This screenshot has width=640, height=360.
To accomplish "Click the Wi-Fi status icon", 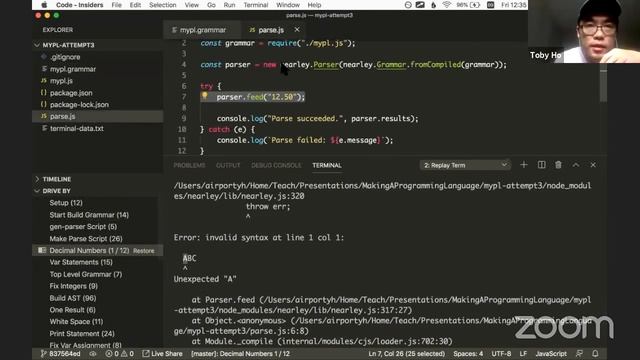I will pyautogui.click(x=447, y=5).
